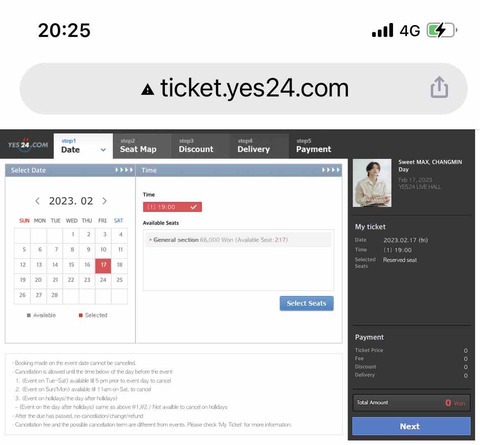Image resolution: width=480 pixels, height=445 pixels.
Task: Toggle the 19:00 time slot checkmark
Action: coord(193,207)
